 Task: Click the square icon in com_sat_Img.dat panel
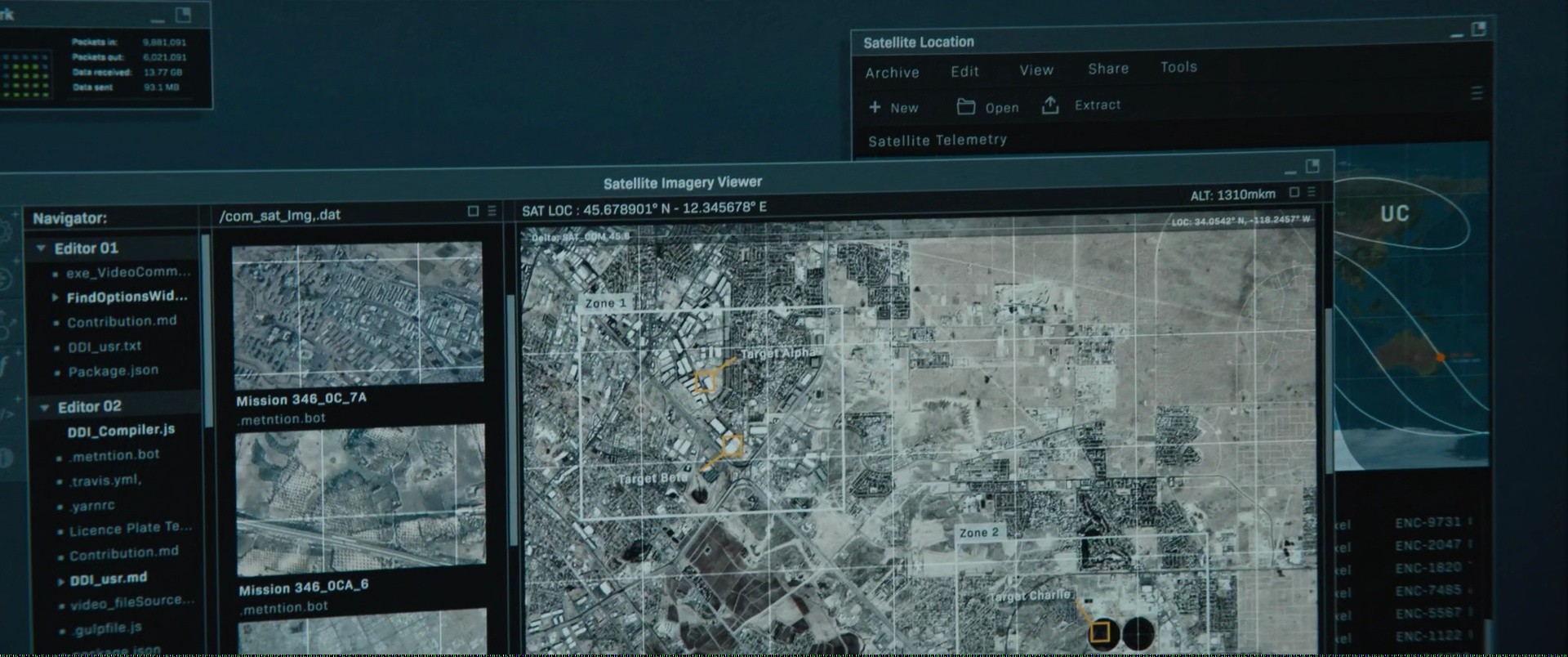[x=473, y=212]
